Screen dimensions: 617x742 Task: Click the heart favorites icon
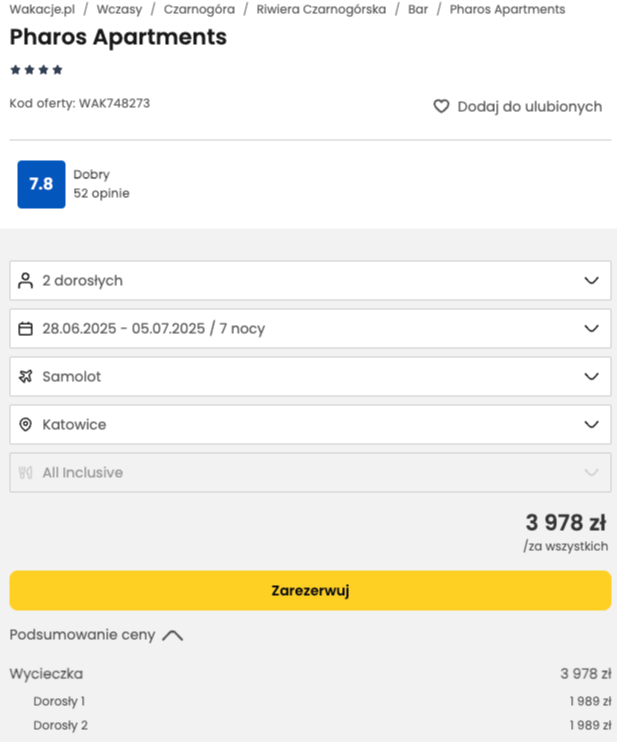pos(441,106)
